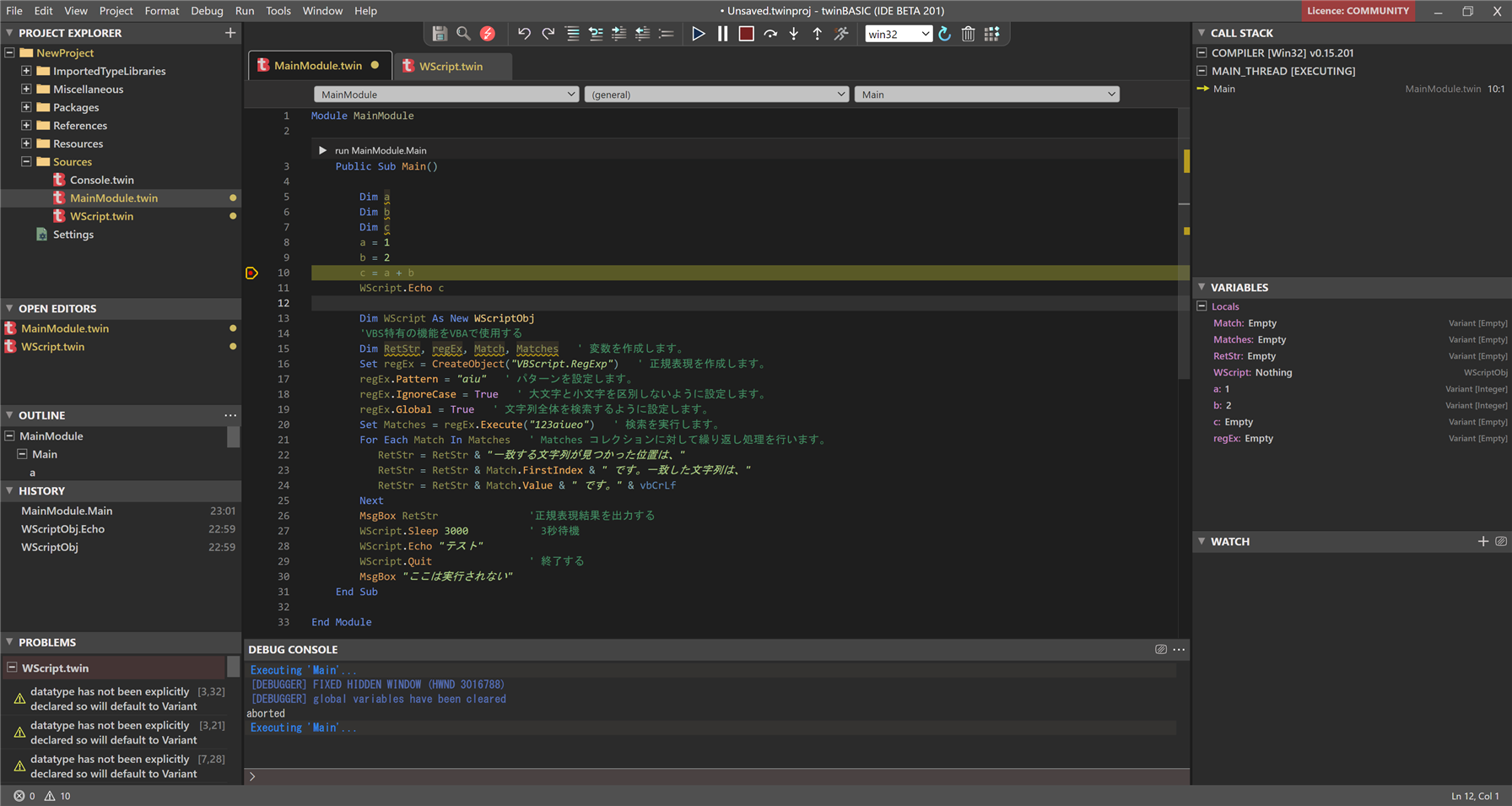
Task: Save the project using the disk icon
Action: [440, 34]
